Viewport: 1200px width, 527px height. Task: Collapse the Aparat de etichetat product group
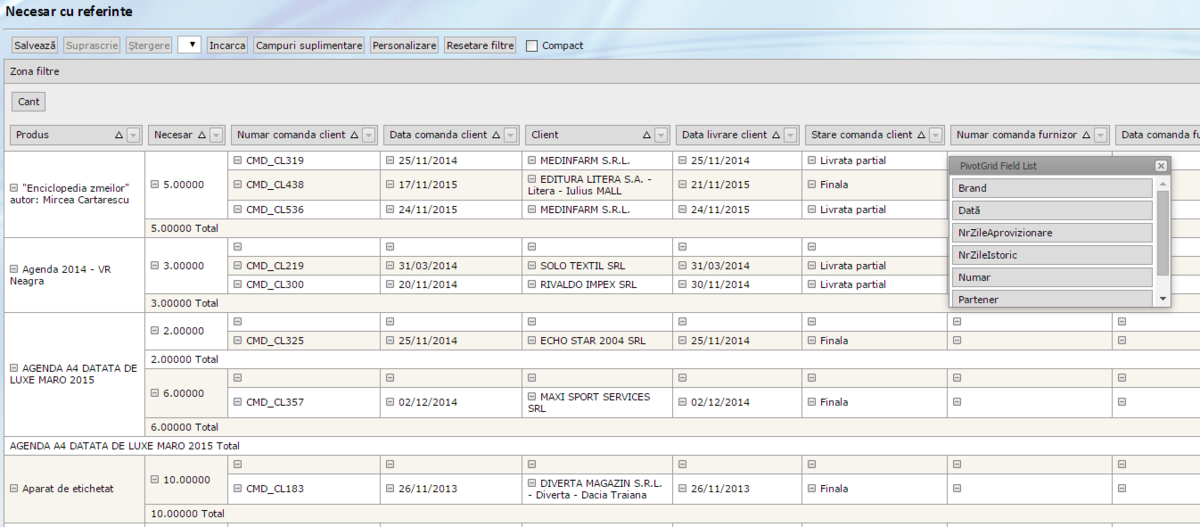14,488
